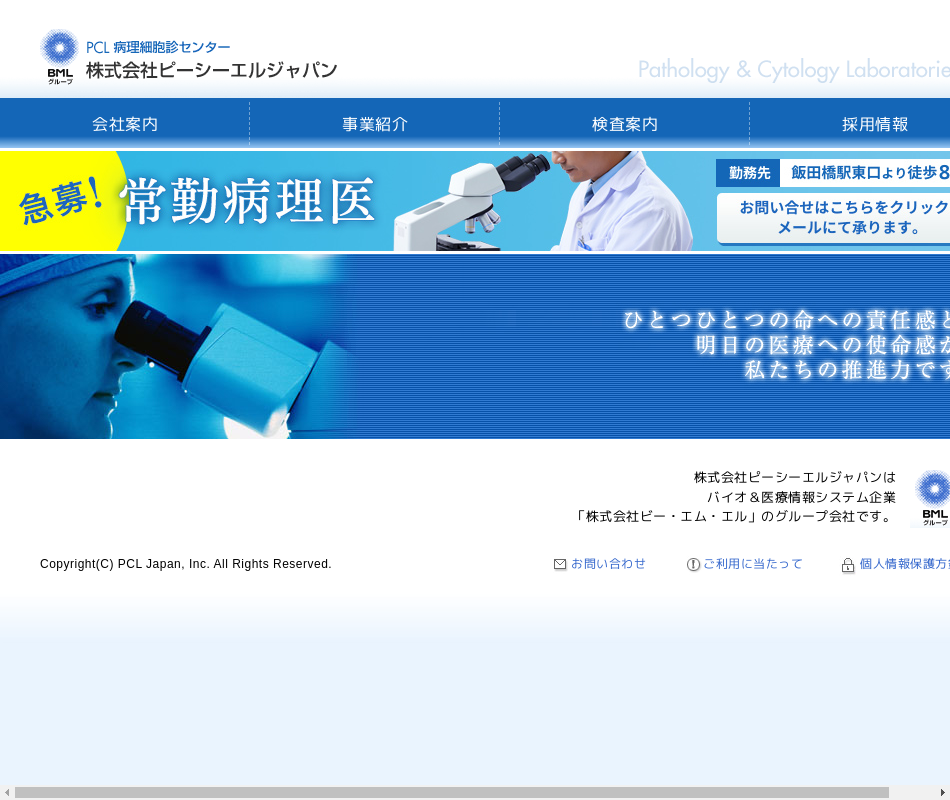Open the ご利用に当たって footer link

752,564
